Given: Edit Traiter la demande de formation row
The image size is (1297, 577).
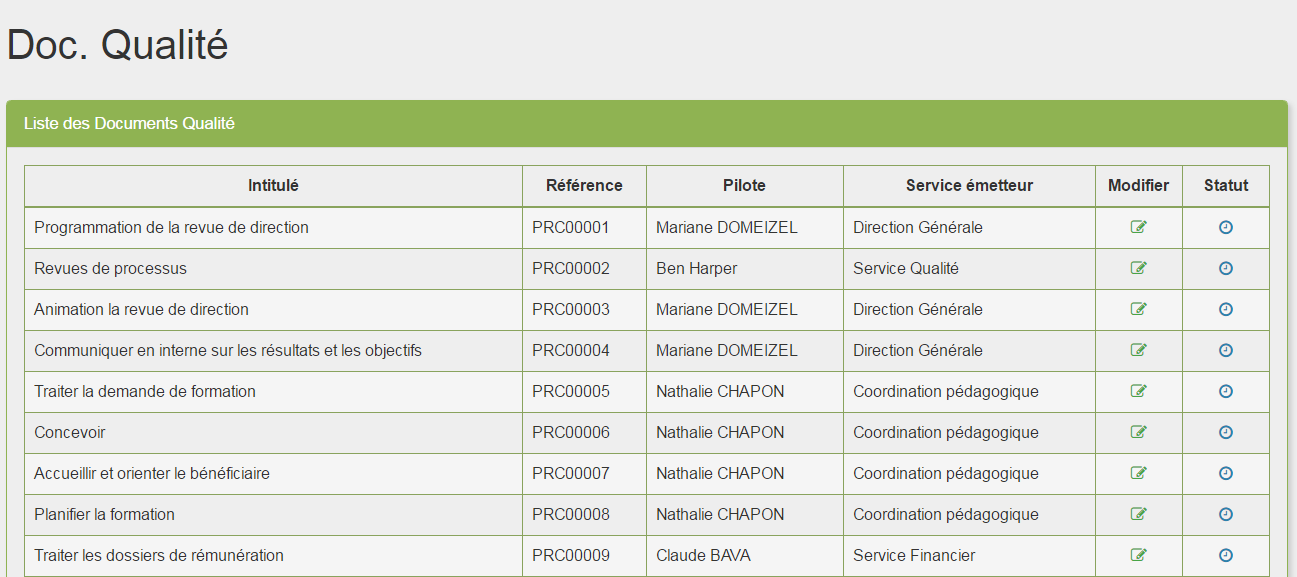Looking at the screenshot, I should click(x=1138, y=391).
